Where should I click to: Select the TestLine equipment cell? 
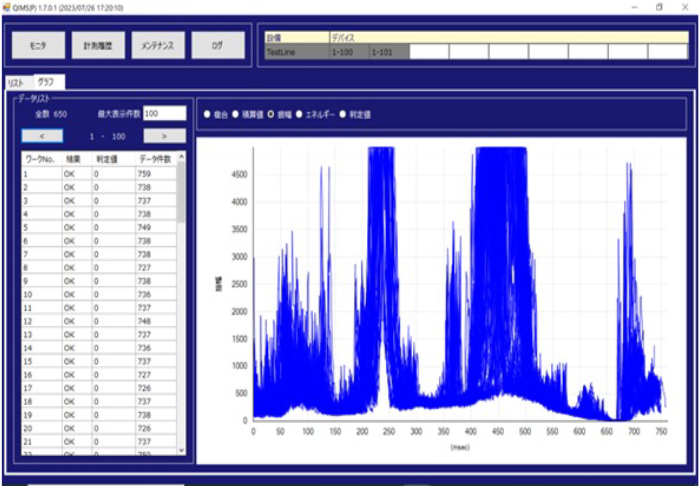(297, 52)
